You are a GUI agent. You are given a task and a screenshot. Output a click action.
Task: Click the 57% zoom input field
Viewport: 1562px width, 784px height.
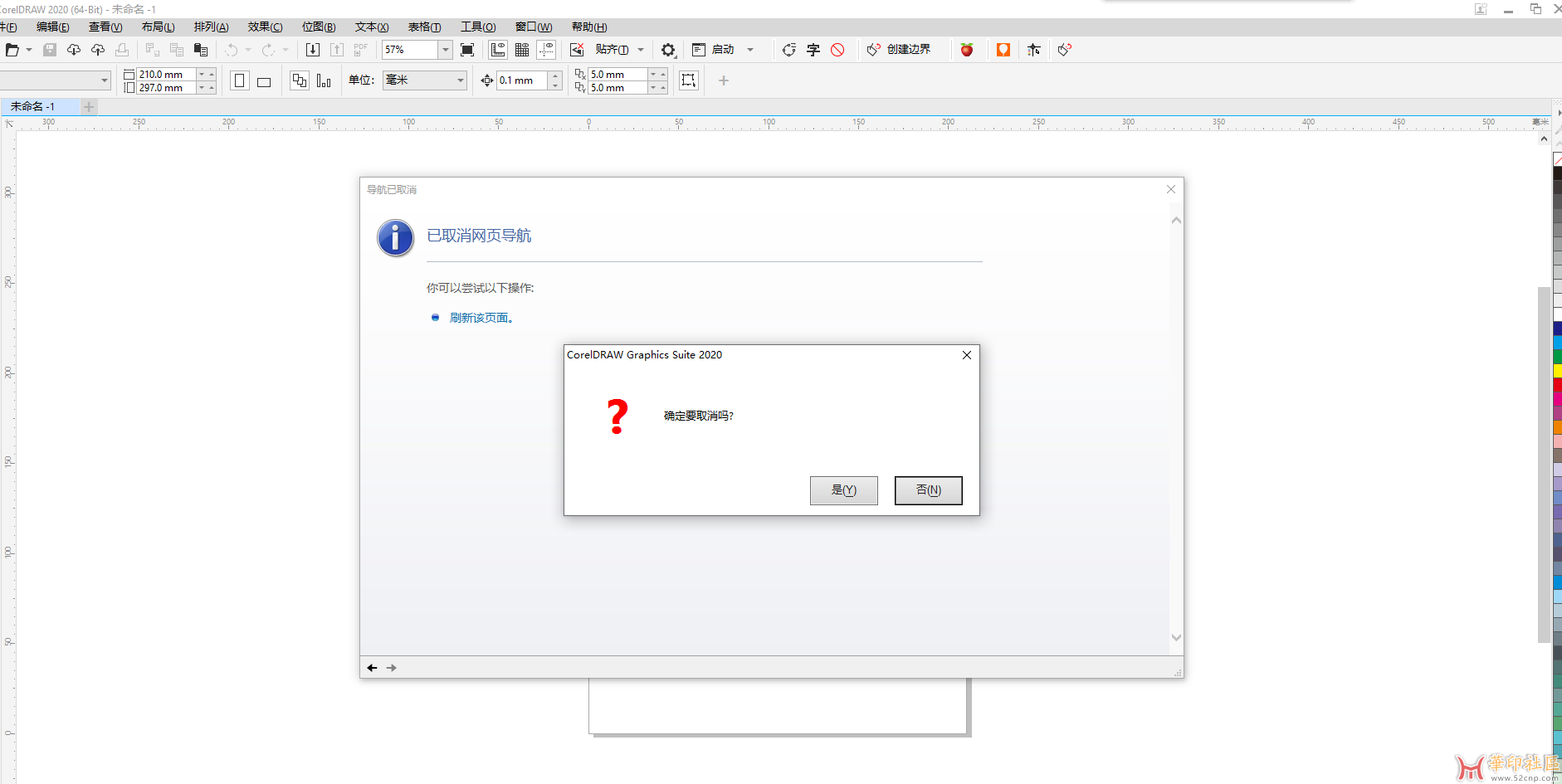click(x=410, y=50)
